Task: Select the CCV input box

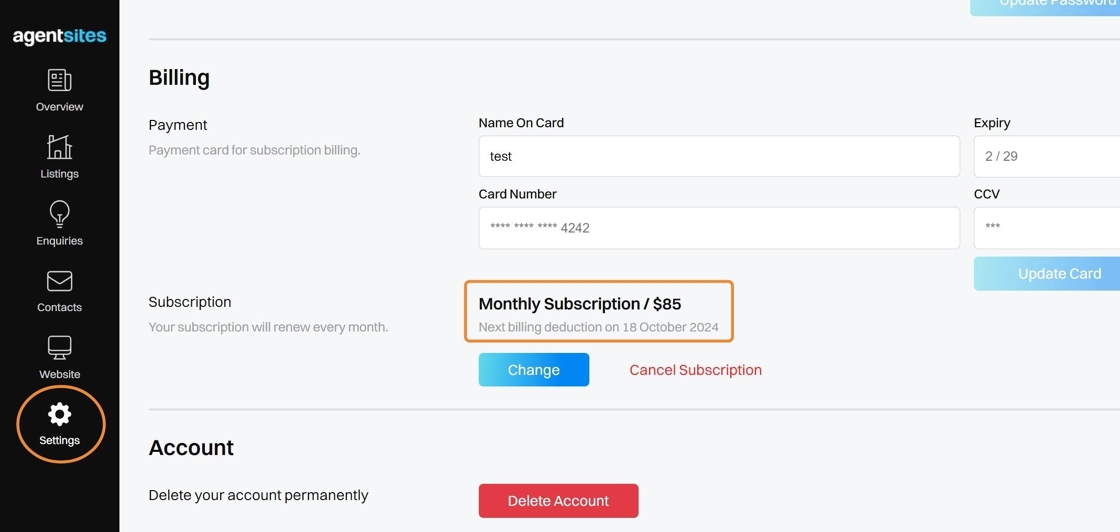Action: tap(1045, 228)
